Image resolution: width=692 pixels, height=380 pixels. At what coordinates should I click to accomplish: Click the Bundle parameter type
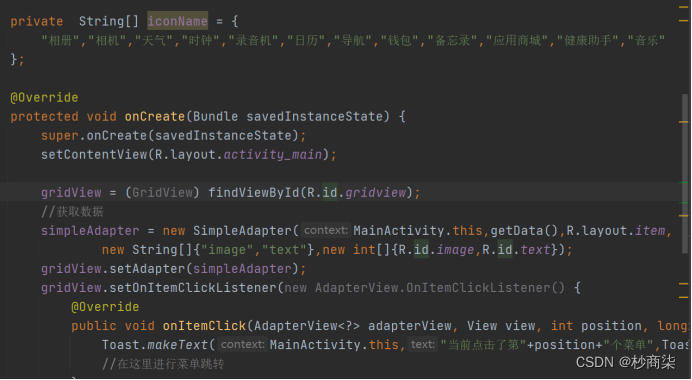click(x=215, y=117)
